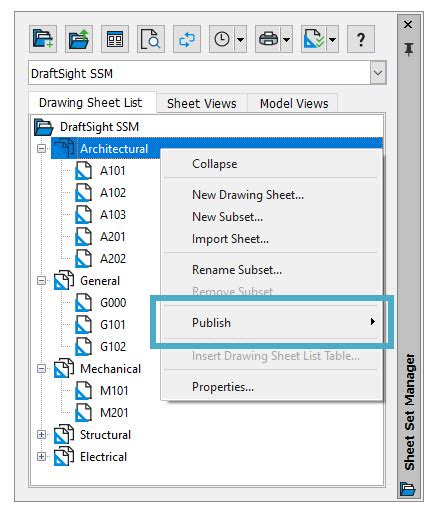This screenshot has height=512, width=436.
Task: Choose Collapse from the context menu
Action: coord(271,164)
